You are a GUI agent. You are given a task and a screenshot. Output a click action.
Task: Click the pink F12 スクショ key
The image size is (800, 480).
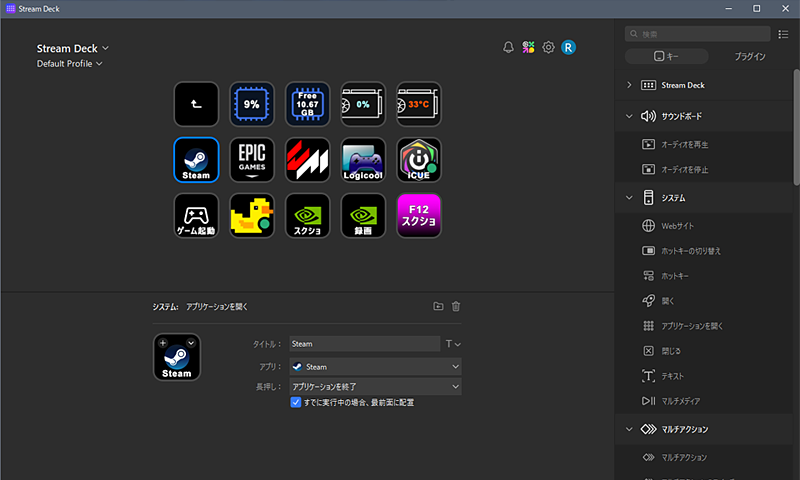419,216
